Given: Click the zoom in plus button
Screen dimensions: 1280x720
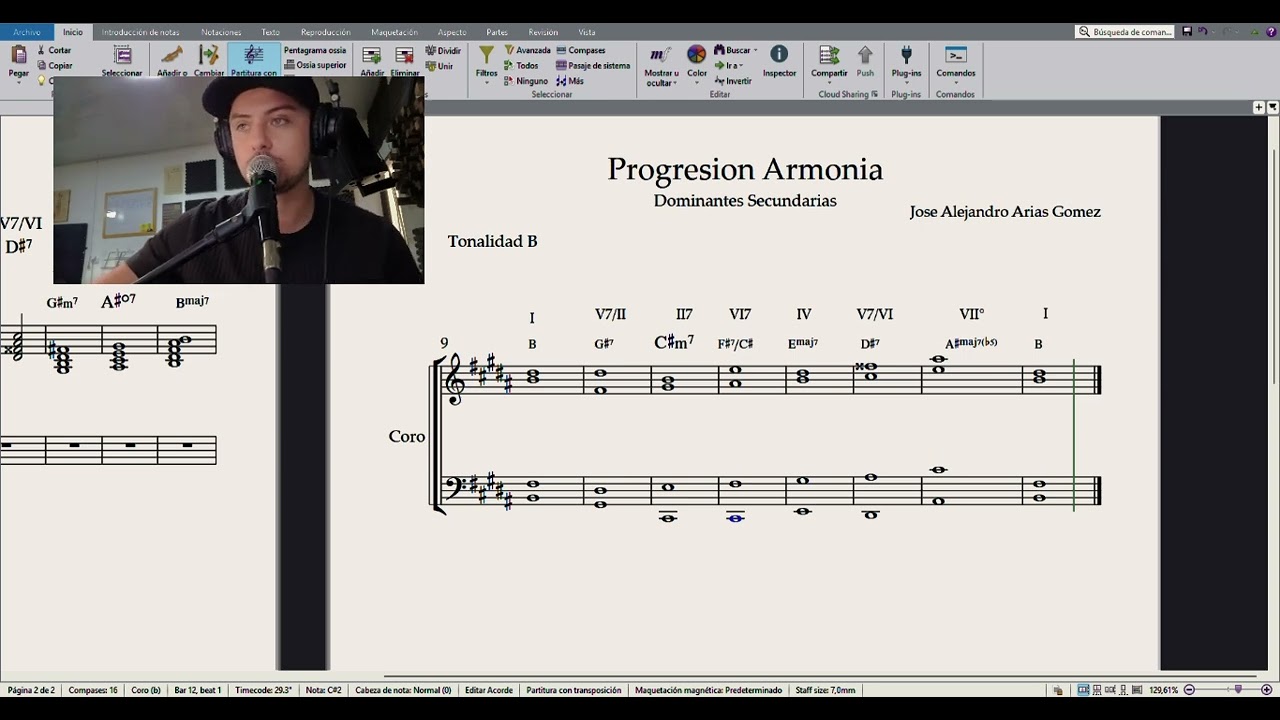Looking at the screenshot, I should tap(1267, 690).
